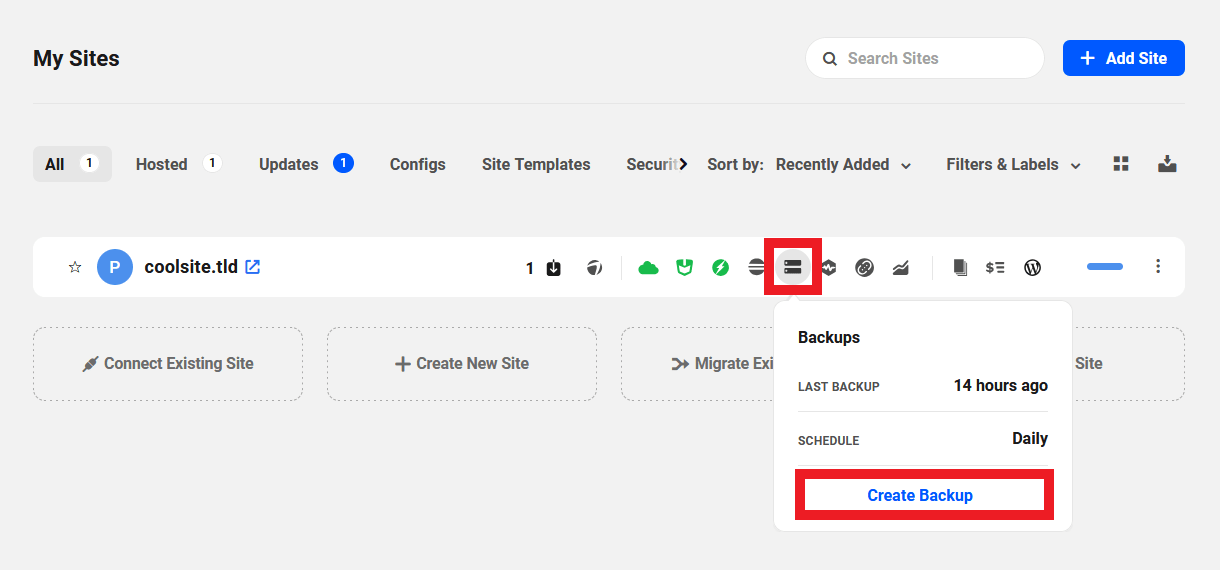Open the Updates tab
Image resolution: width=1220 pixels, height=570 pixels.
pos(306,164)
